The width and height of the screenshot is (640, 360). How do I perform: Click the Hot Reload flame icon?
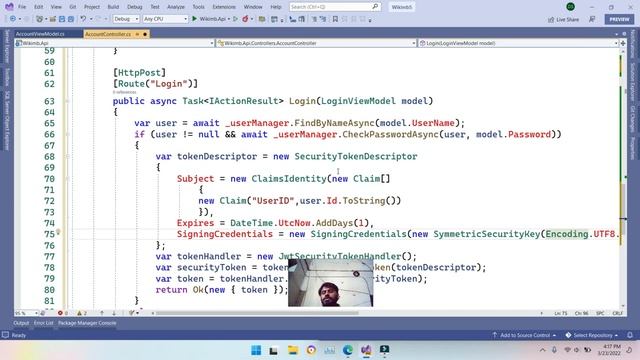pos(245,19)
